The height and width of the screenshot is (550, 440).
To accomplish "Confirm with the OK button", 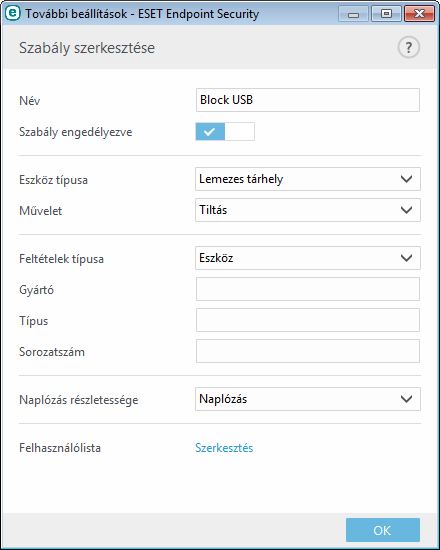I will coord(383,530).
